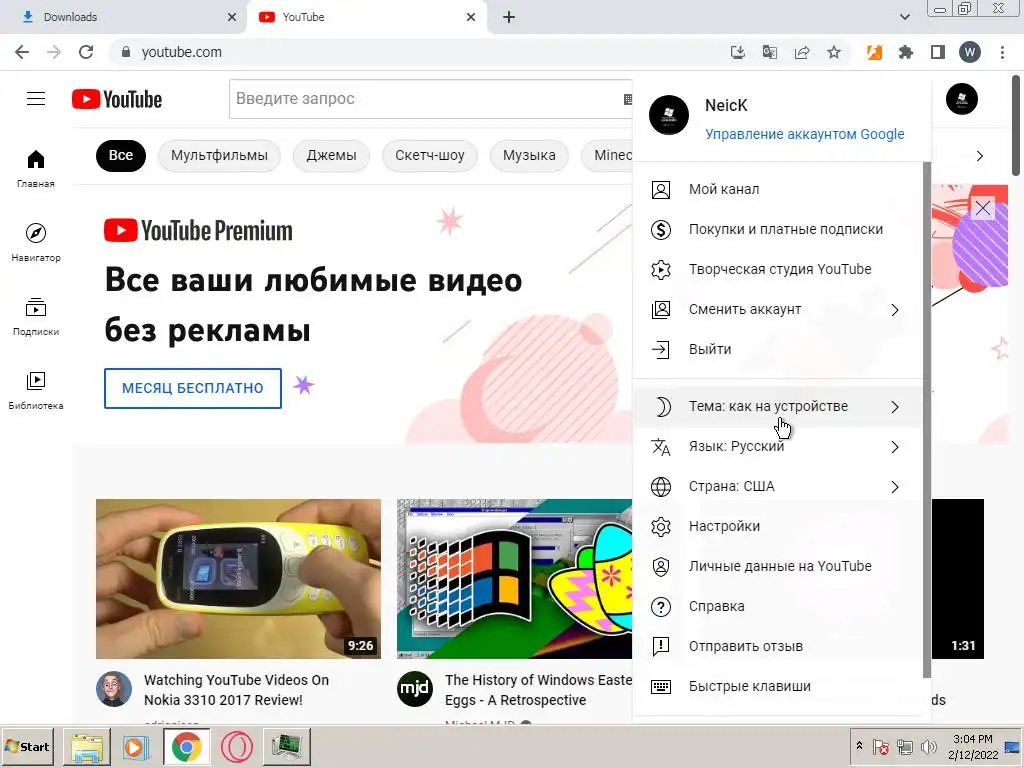Open Личные данные на YouTube

tap(777, 566)
